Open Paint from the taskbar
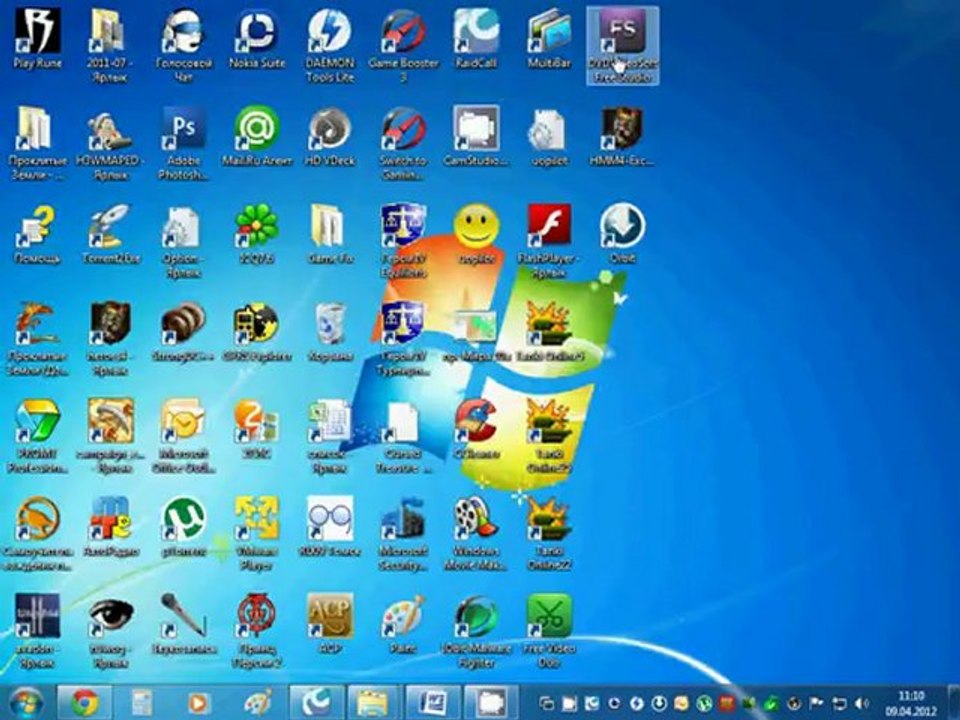The width and height of the screenshot is (960, 720). (x=257, y=703)
